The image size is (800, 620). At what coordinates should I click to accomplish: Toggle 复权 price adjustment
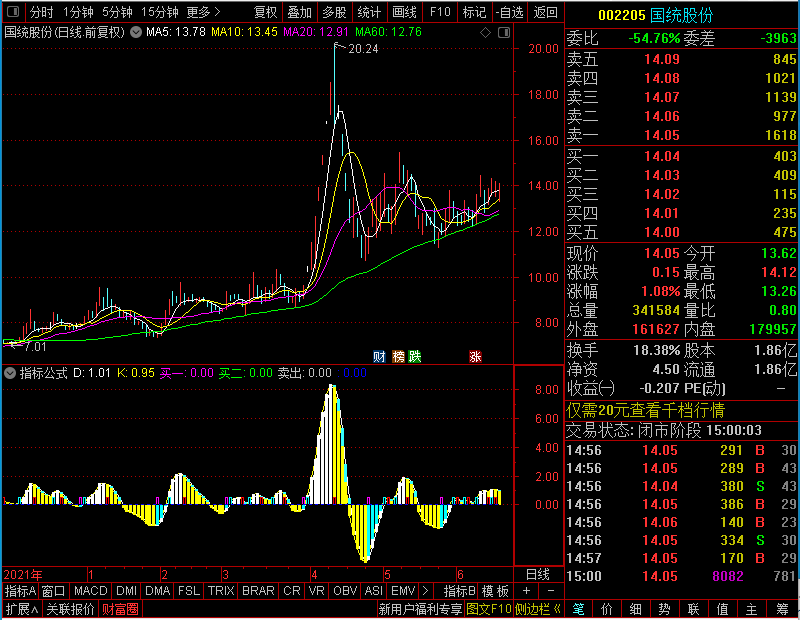(x=265, y=12)
